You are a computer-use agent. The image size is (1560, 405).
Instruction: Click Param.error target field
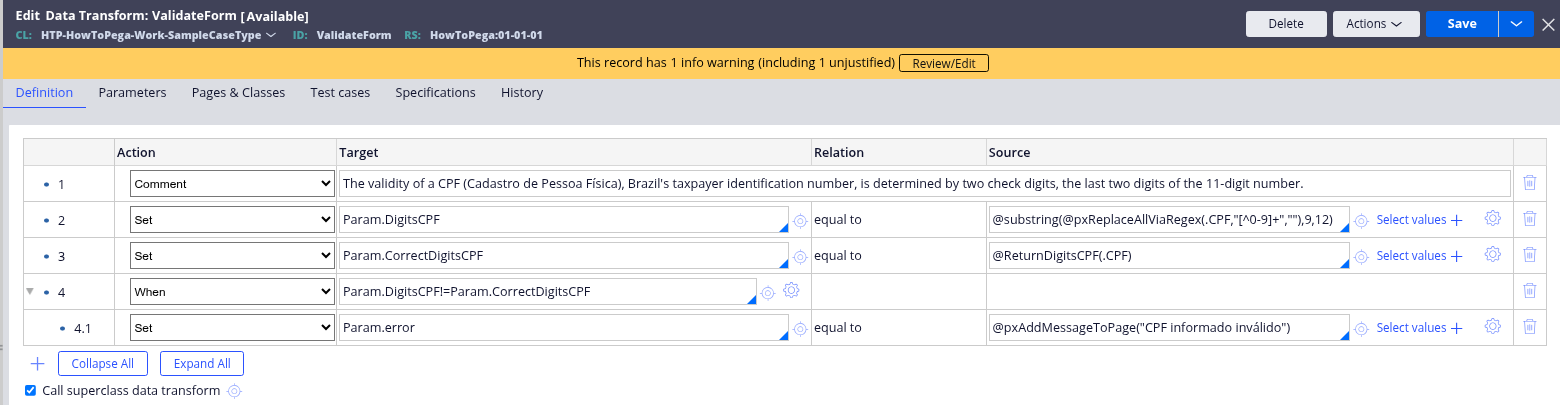tap(564, 328)
